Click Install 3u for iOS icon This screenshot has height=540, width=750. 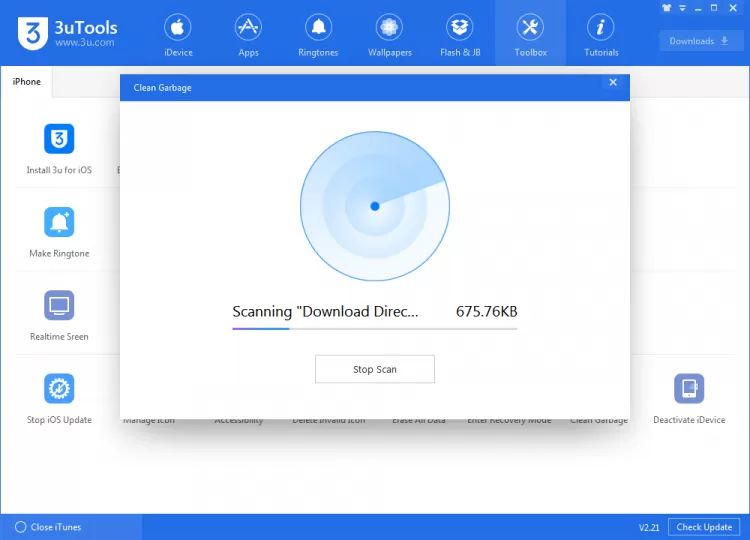[59, 139]
